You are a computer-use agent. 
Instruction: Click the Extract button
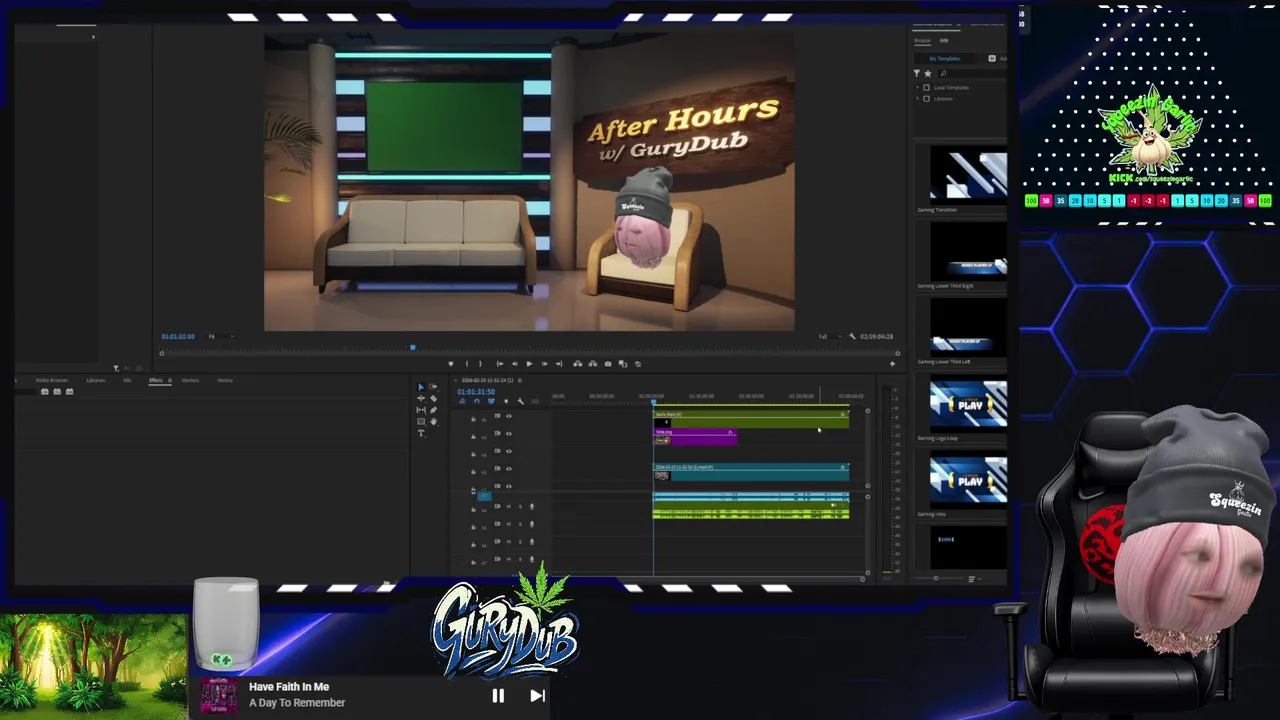(x=593, y=363)
